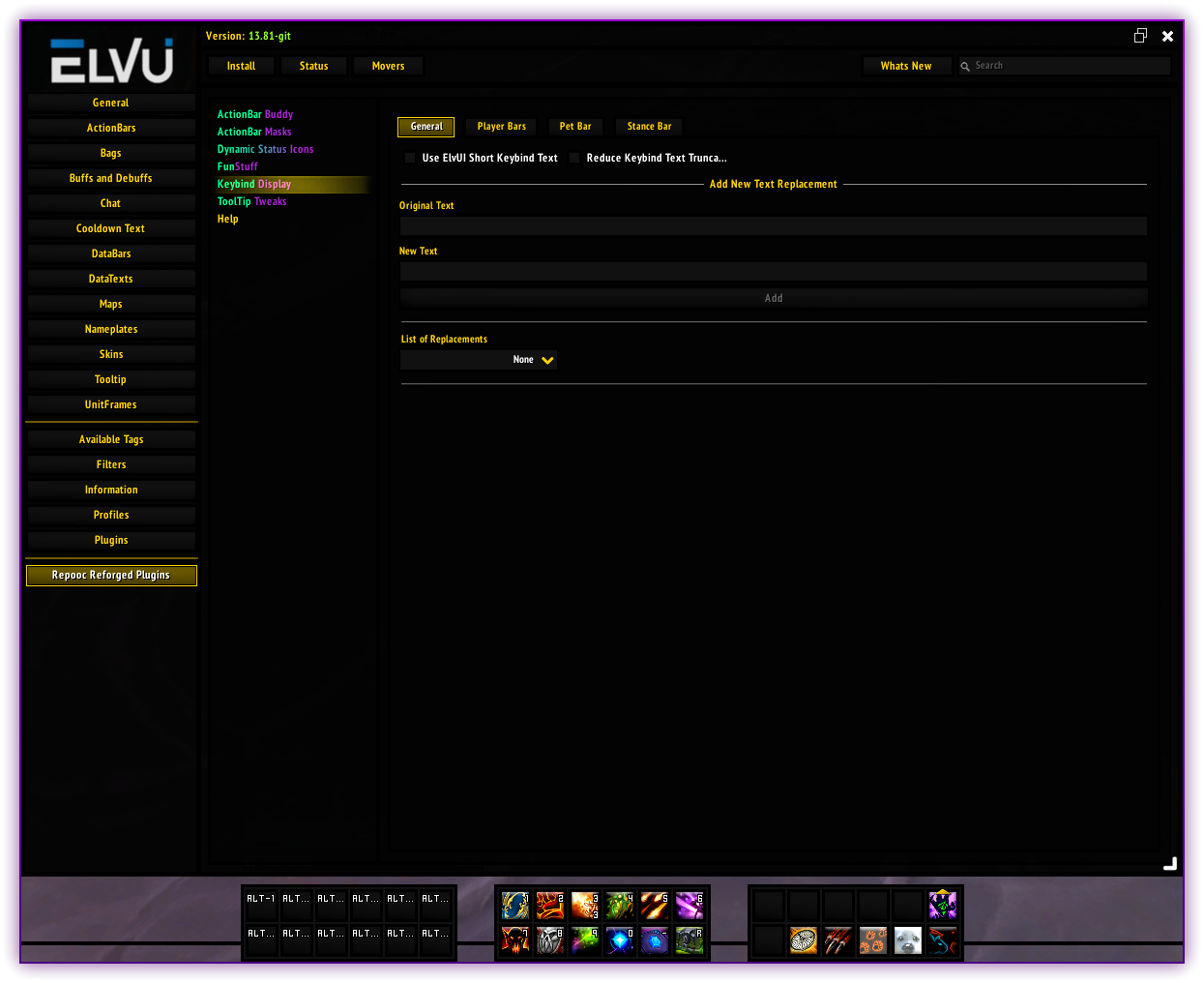The image size is (1204, 983).
Task: Click the resize grip at the window's bottom-right corner
Action: coord(1170,863)
